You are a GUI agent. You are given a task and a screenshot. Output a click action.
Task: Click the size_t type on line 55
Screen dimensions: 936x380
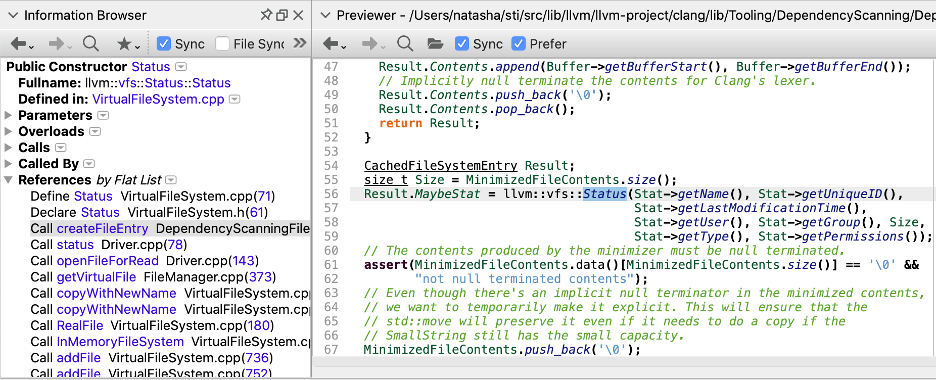click(x=386, y=180)
